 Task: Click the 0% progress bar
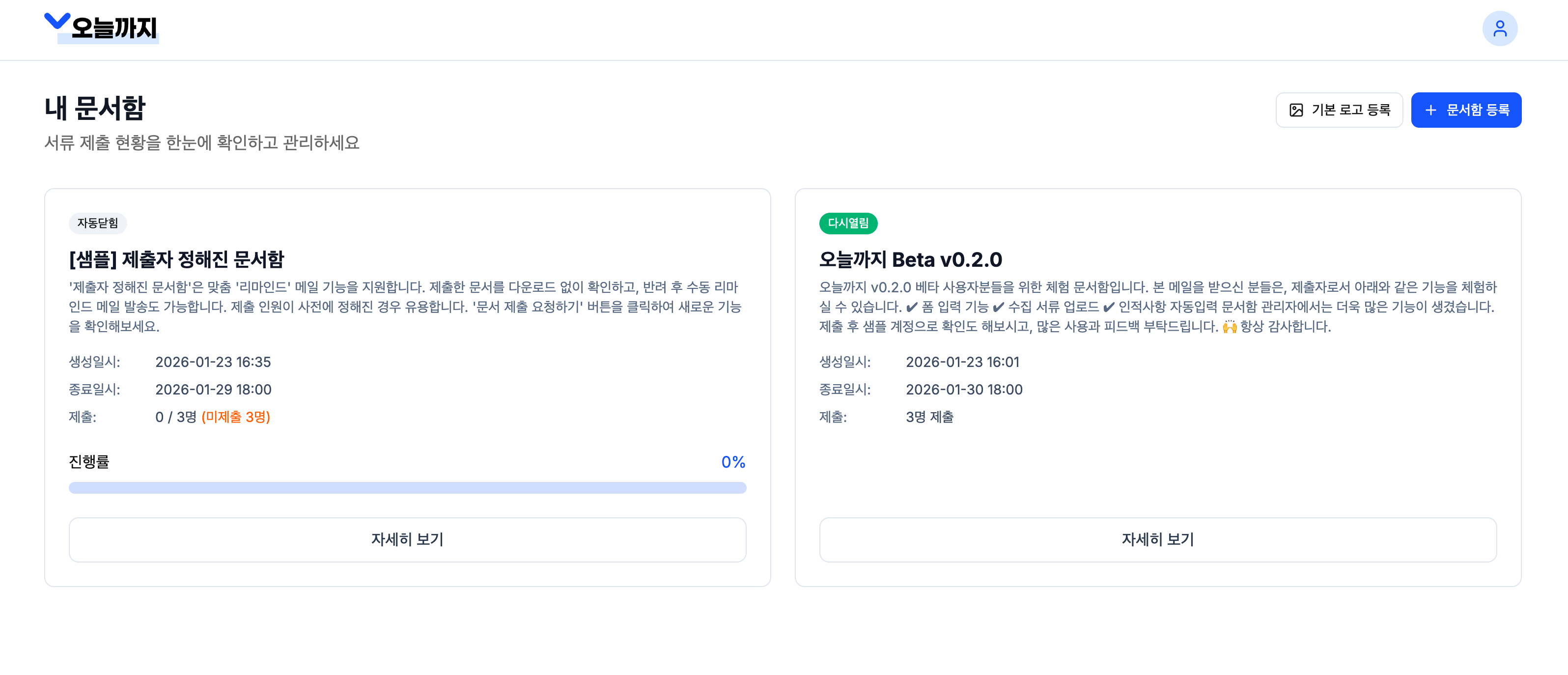point(407,487)
